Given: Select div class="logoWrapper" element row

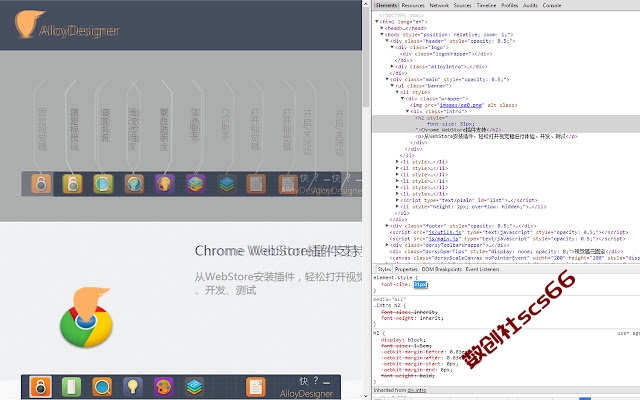Looking at the screenshot, I should (446, 54).
